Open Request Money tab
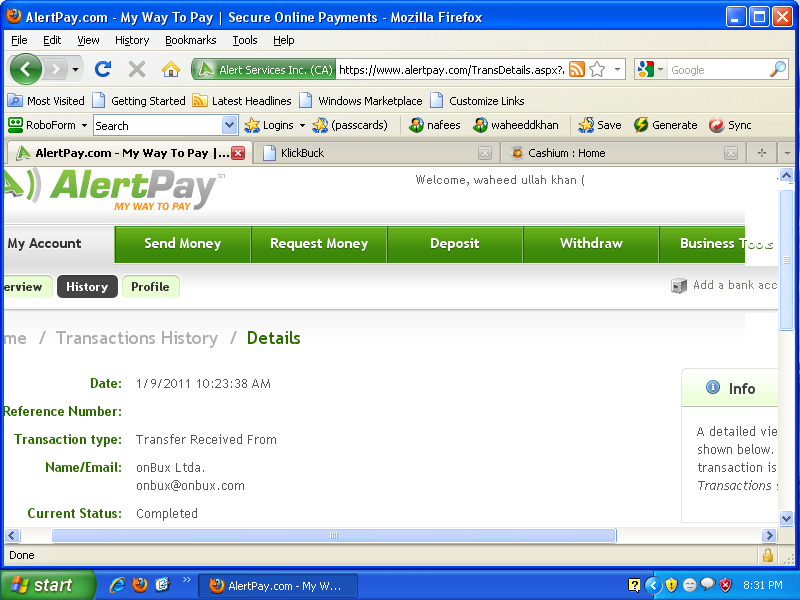This screenshot has height=600, width=800. coord(319,244)
